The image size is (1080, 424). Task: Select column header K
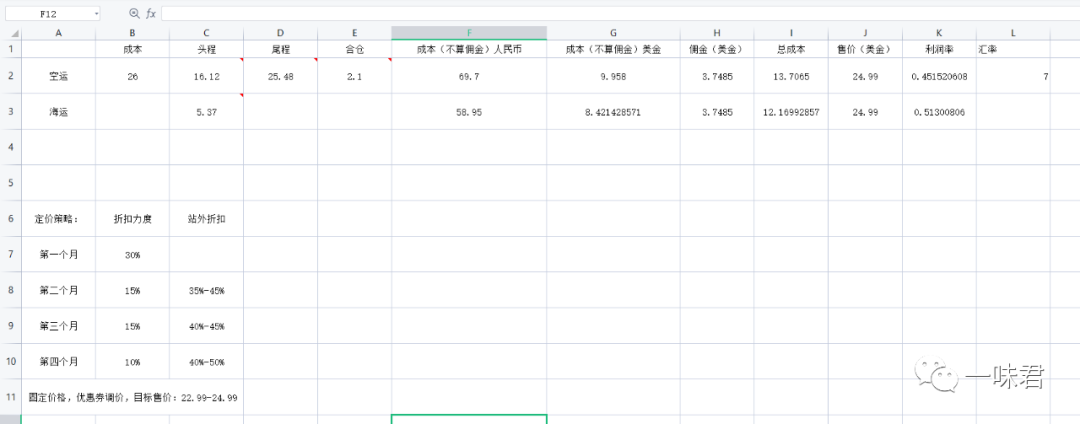coord(939,33)
